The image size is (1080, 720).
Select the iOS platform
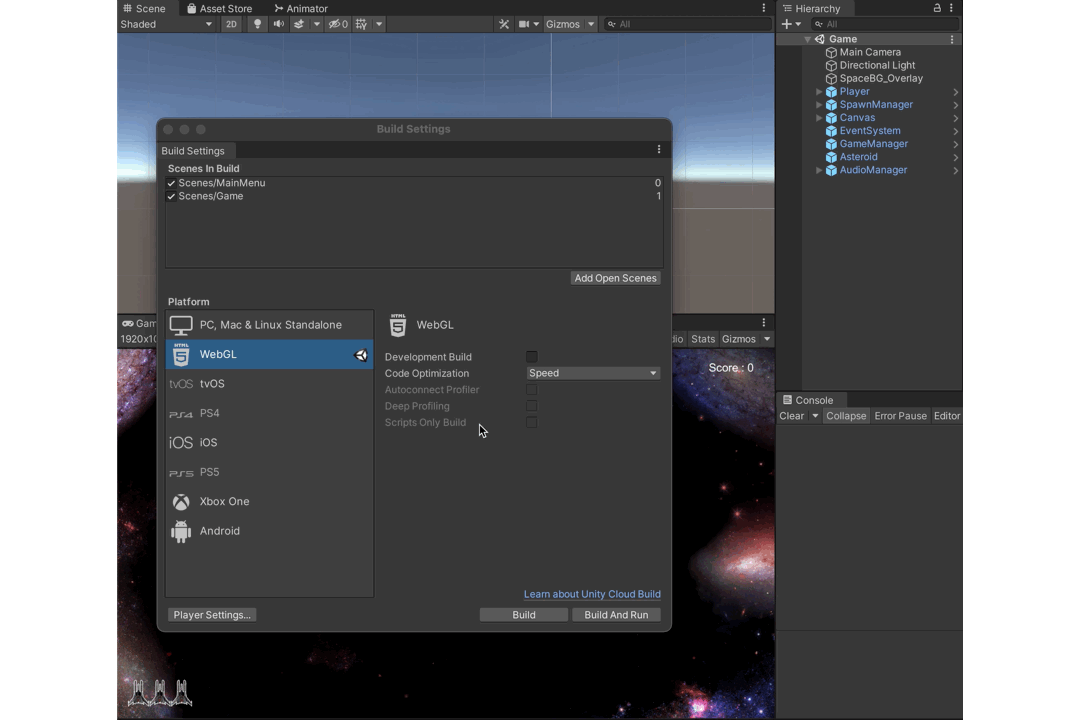click(269, 443)
